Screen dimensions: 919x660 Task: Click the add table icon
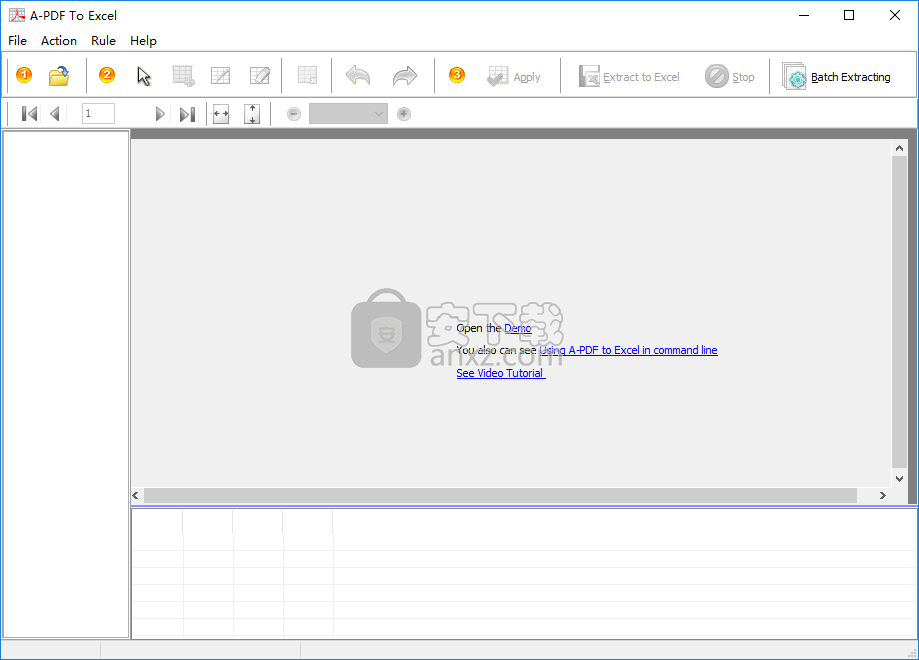point(183,76)
